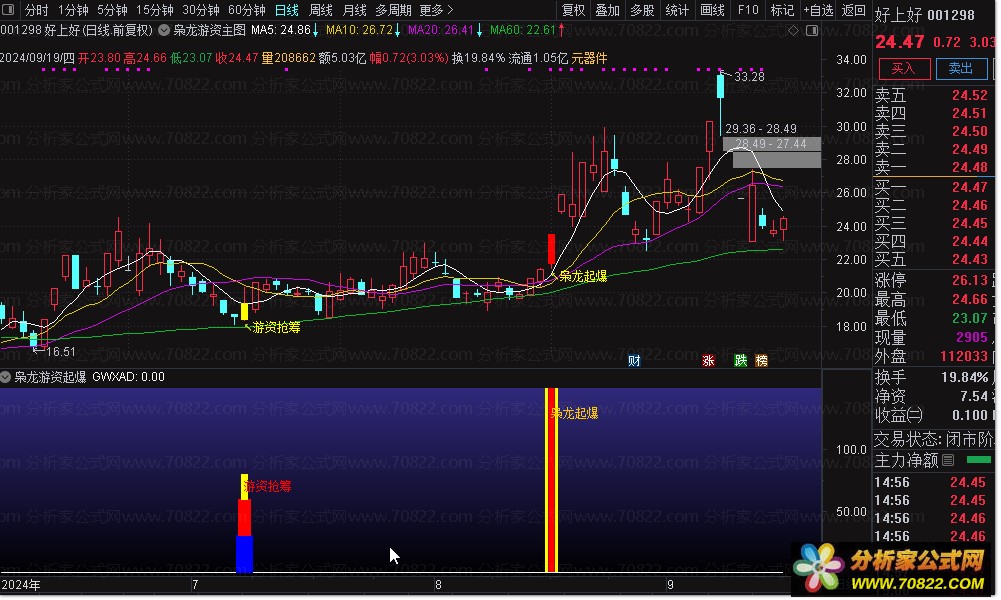This screenshot has width=1001, height=600.
Task: Expand the 枭龙游资主图 indicator dropdown
Action: [x=164, y=30]
